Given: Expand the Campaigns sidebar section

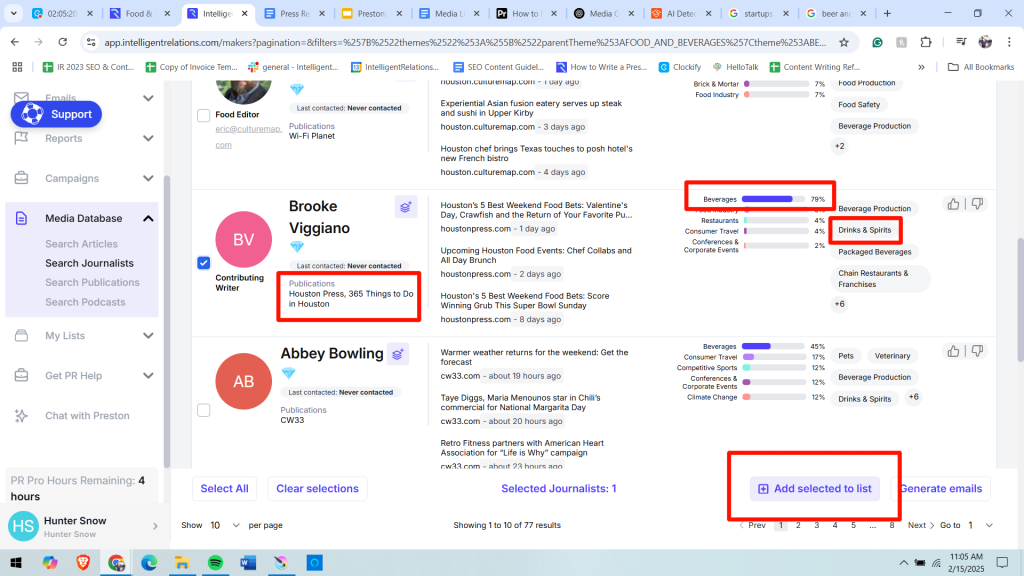Looking at the screenshot, I should point(148,178).
